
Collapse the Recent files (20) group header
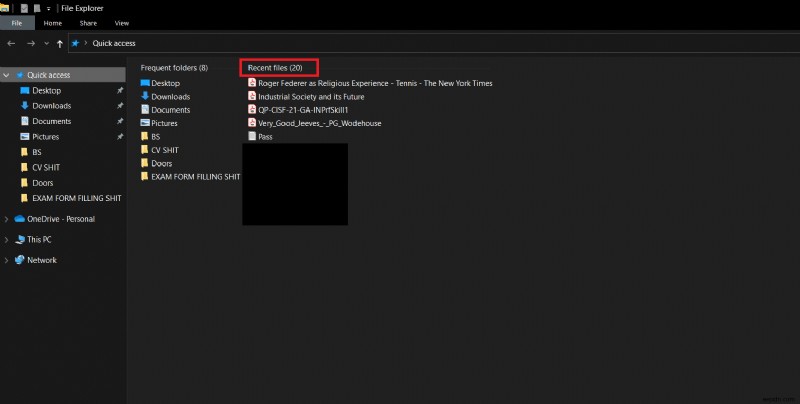click(x=275, y=67)
